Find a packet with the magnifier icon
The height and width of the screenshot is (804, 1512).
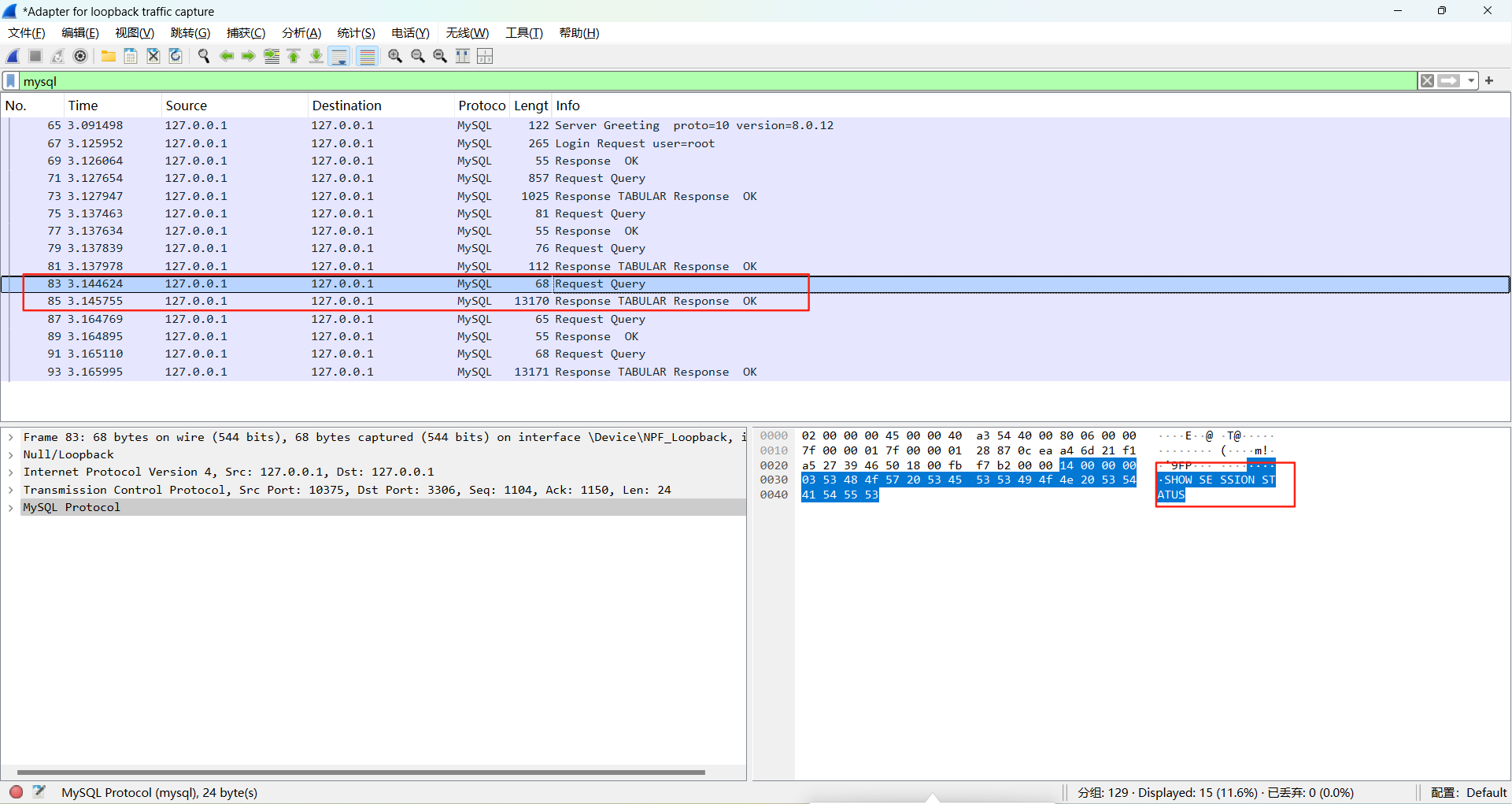204,56
